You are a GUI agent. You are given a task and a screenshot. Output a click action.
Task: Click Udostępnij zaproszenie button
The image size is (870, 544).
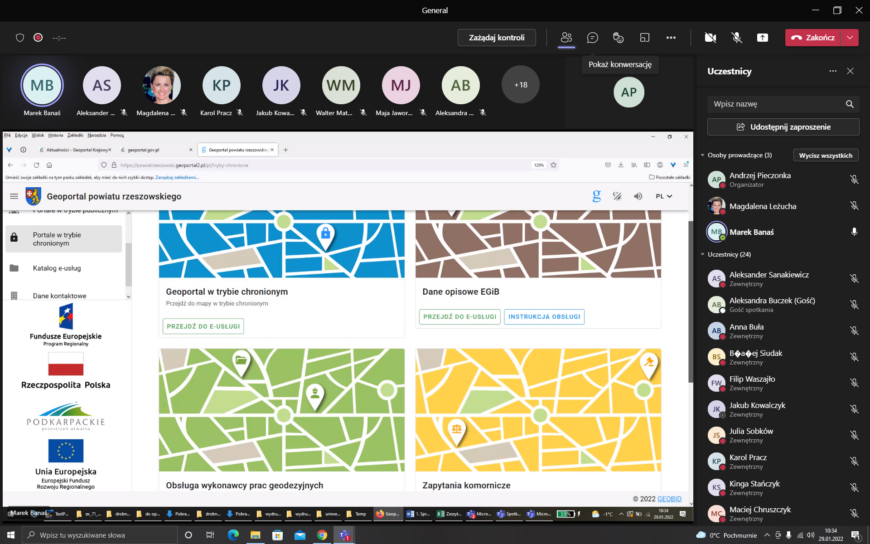pos(783,127)
